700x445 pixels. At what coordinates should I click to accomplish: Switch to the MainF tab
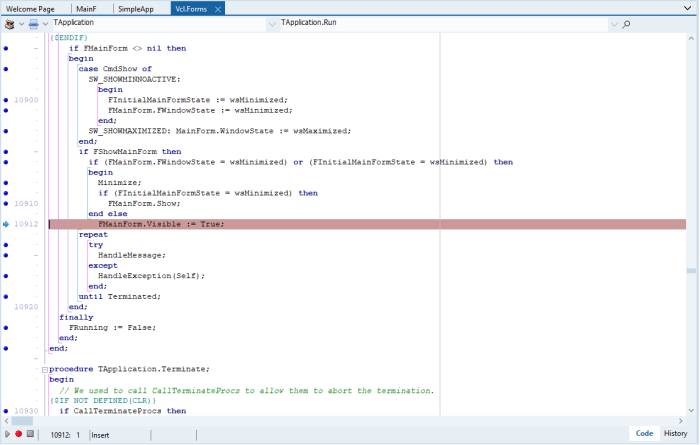(86, 9)
